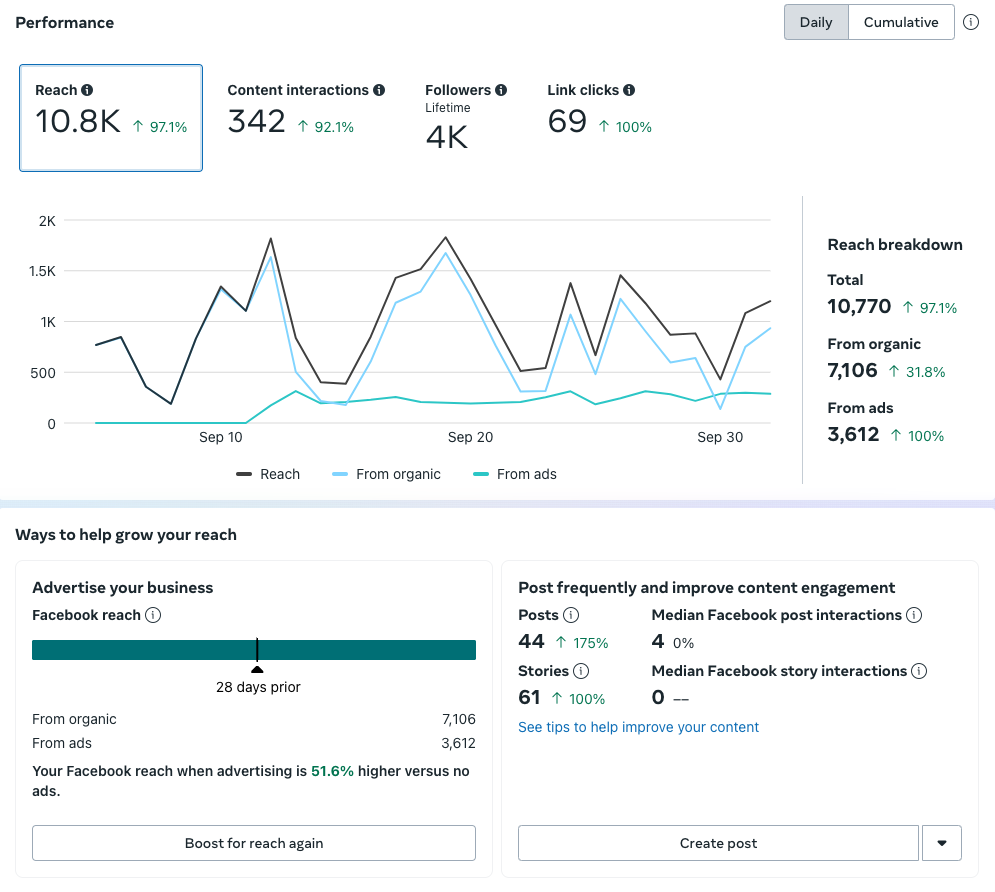Click From ads value 3,612 in breakdown
The height and width of the screenshot is (892, 995).
(853, 435)
